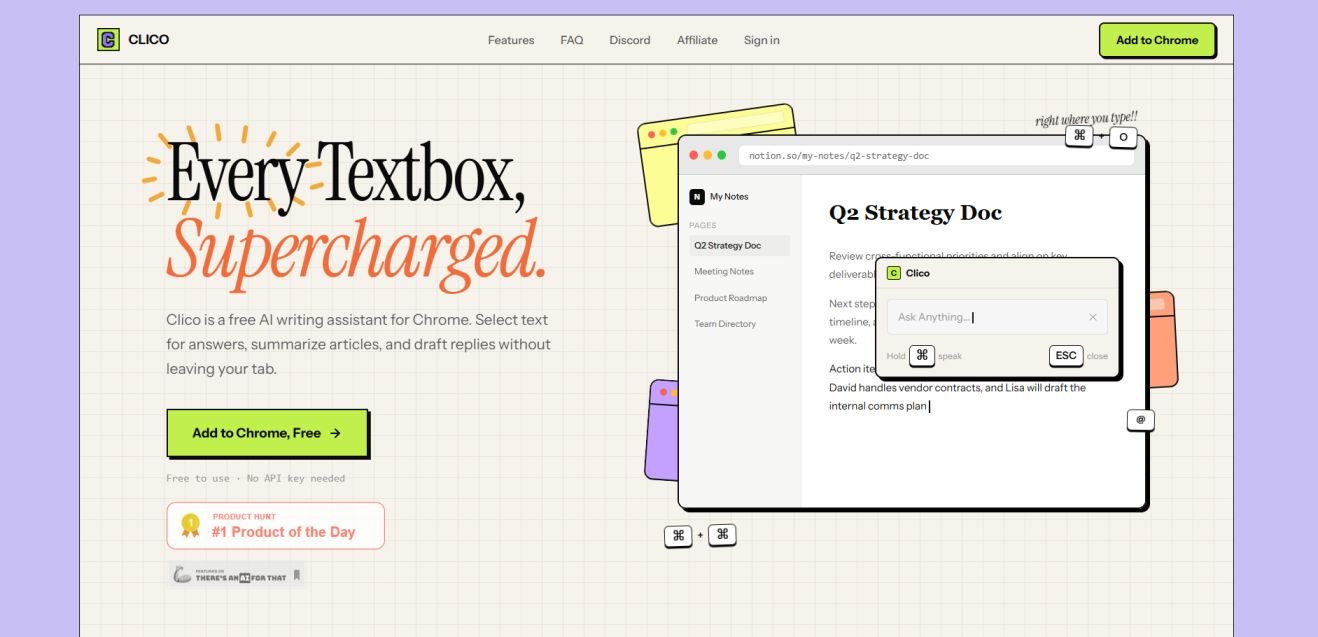Click the @ key icon

coord(1140,420)
